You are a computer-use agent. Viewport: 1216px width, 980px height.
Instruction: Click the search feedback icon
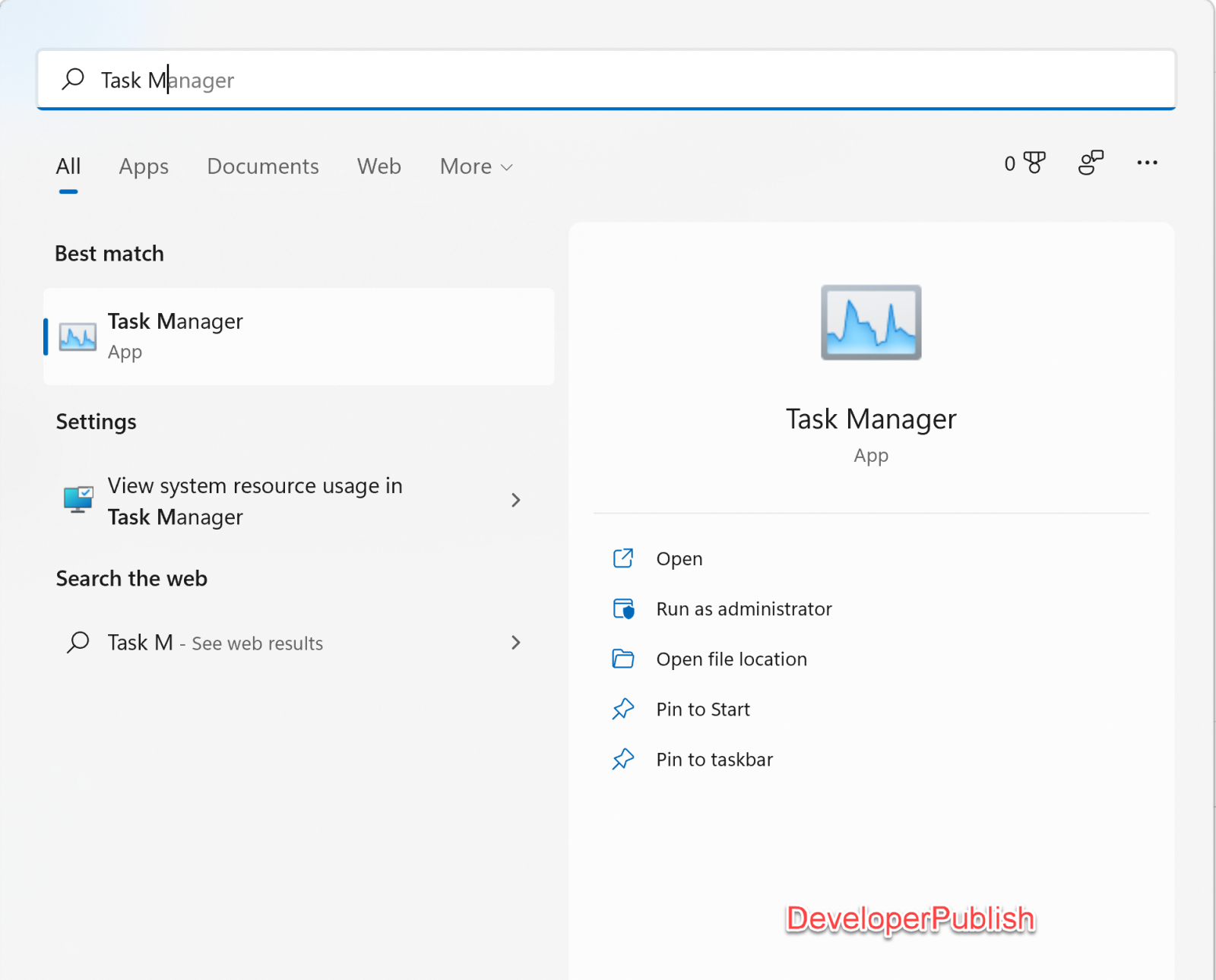click(x=1091, y=163)
